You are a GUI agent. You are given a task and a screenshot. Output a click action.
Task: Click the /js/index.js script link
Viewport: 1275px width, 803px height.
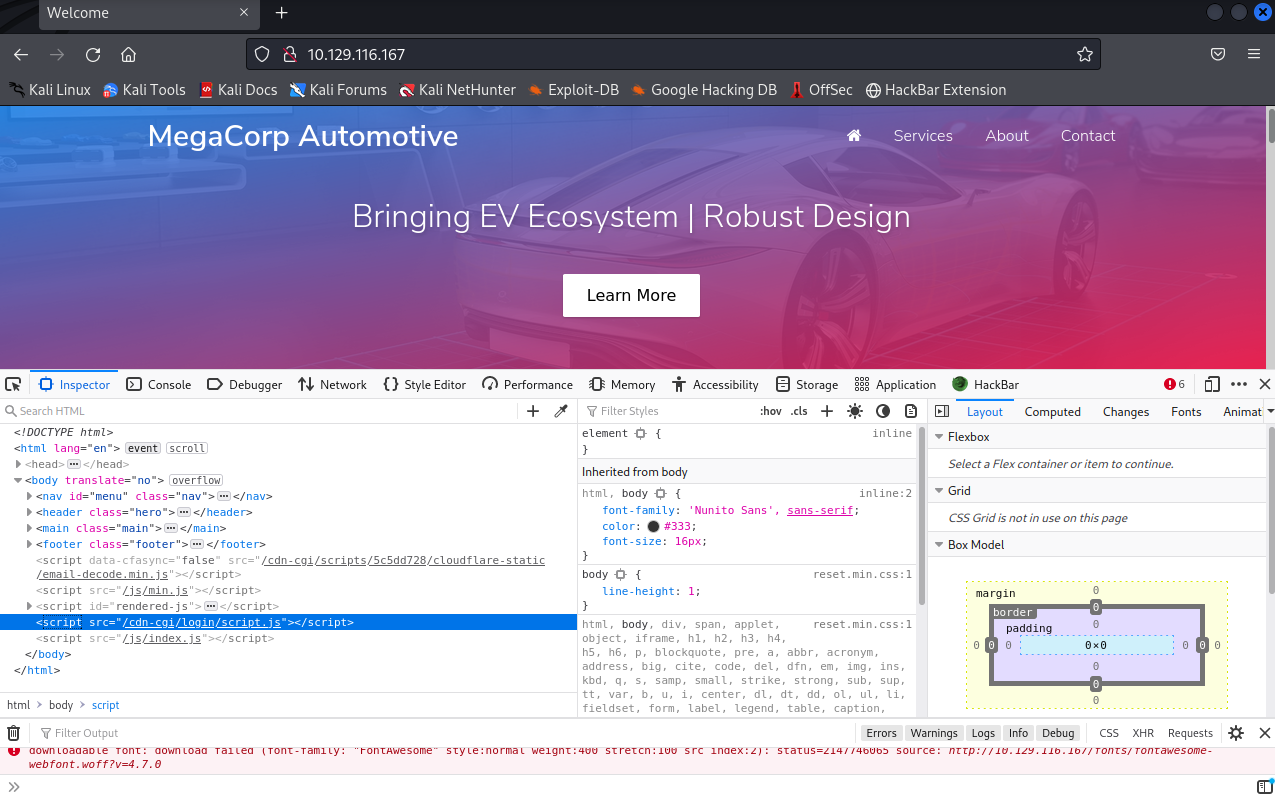pyautogui.click(x=163, y=638)
